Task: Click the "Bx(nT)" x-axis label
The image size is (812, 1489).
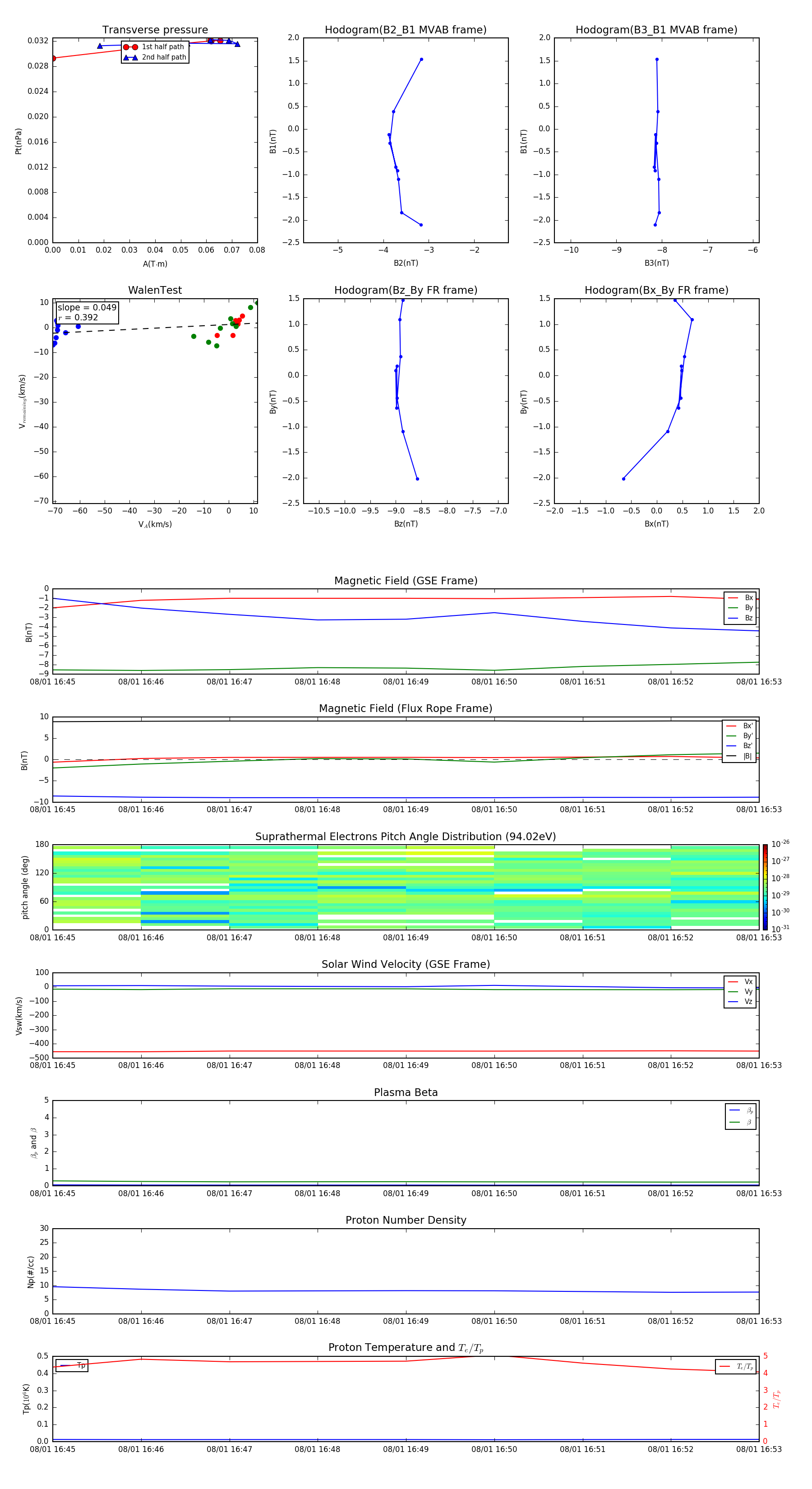Action: pyautogui.click(x=656, y=524)
